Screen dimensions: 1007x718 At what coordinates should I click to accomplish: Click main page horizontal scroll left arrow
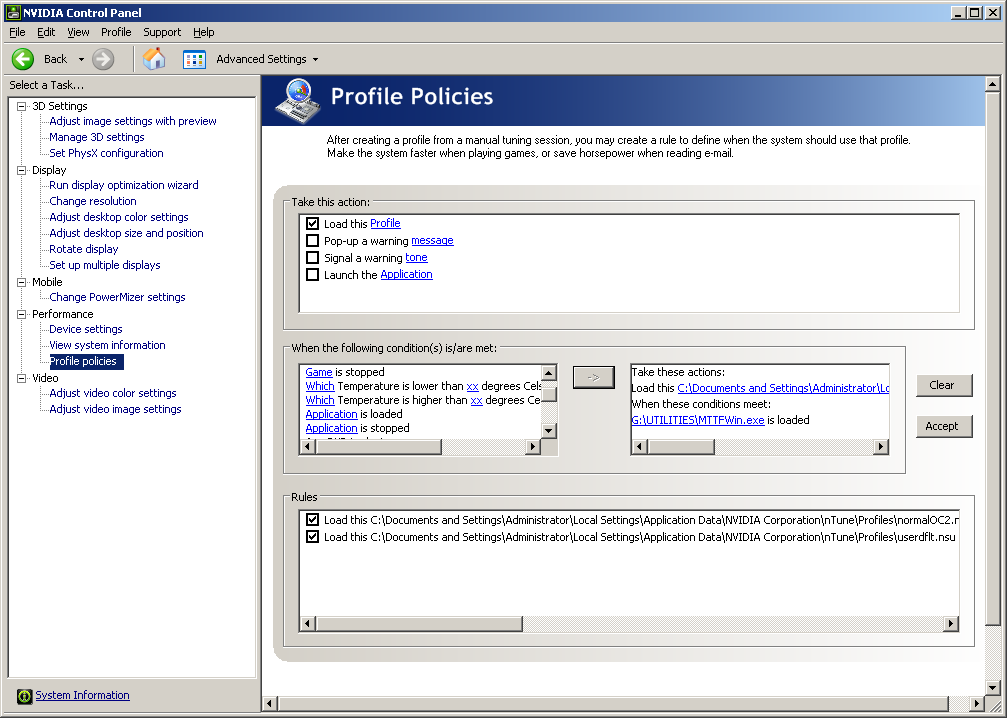click(270, 704)
